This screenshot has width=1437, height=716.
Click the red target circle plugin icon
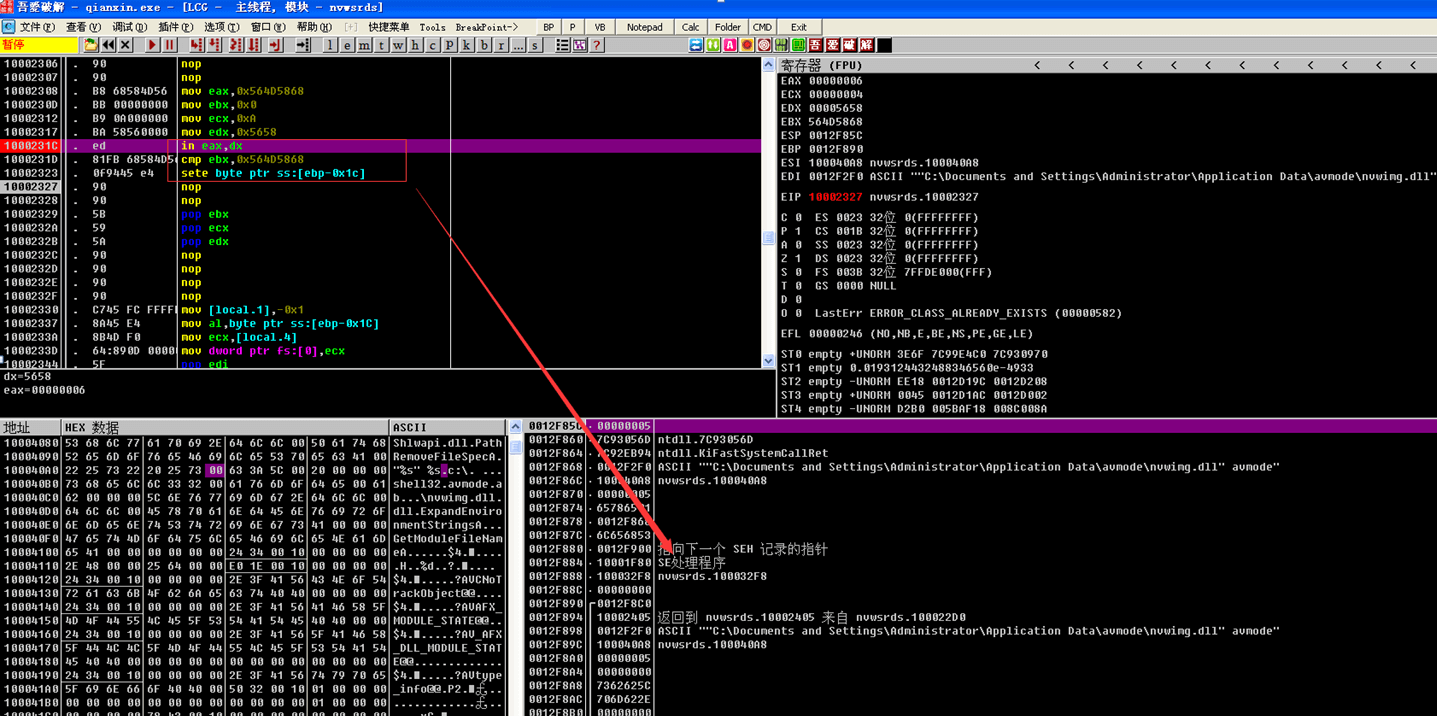click(x=764, y=45)
